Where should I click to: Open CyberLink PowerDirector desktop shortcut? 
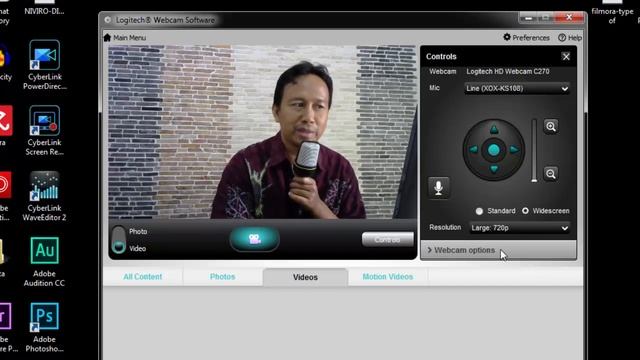coord(44,65)
